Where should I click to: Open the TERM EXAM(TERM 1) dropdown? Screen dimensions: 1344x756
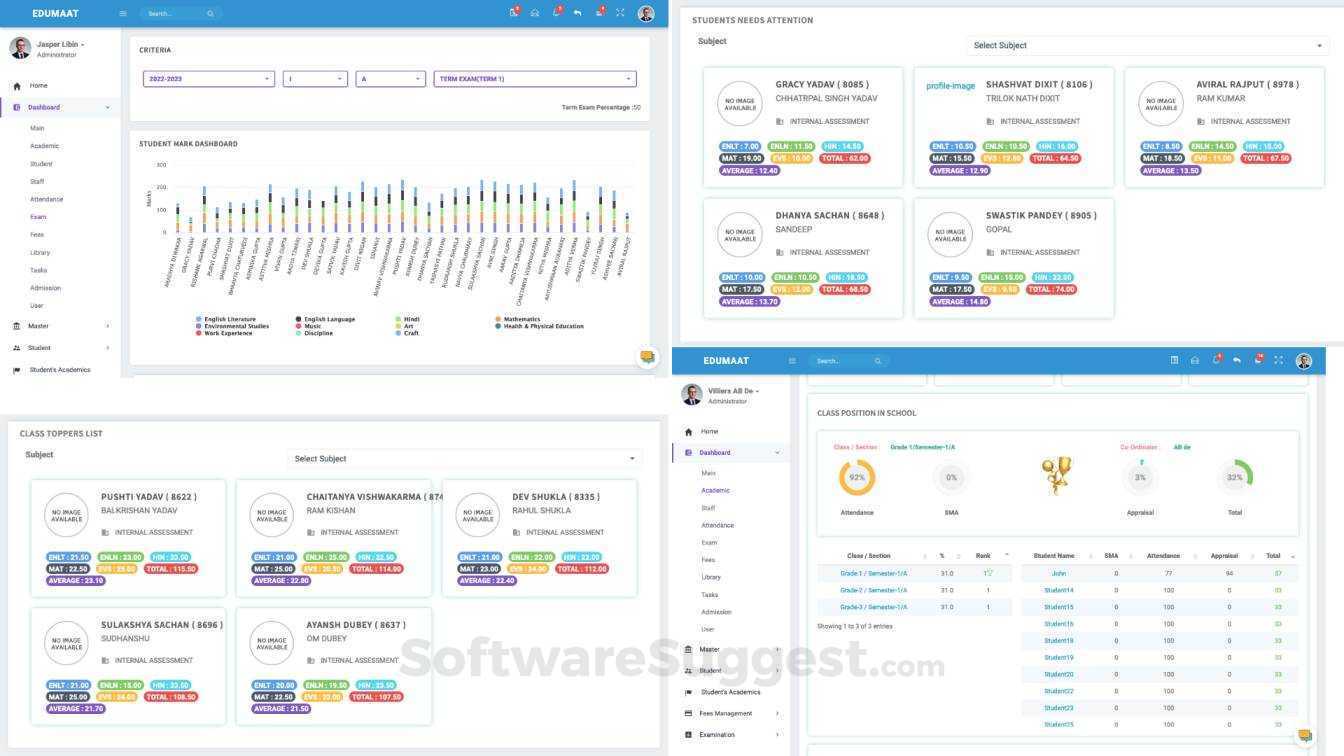pyautogui.click(x=535, y=79)
